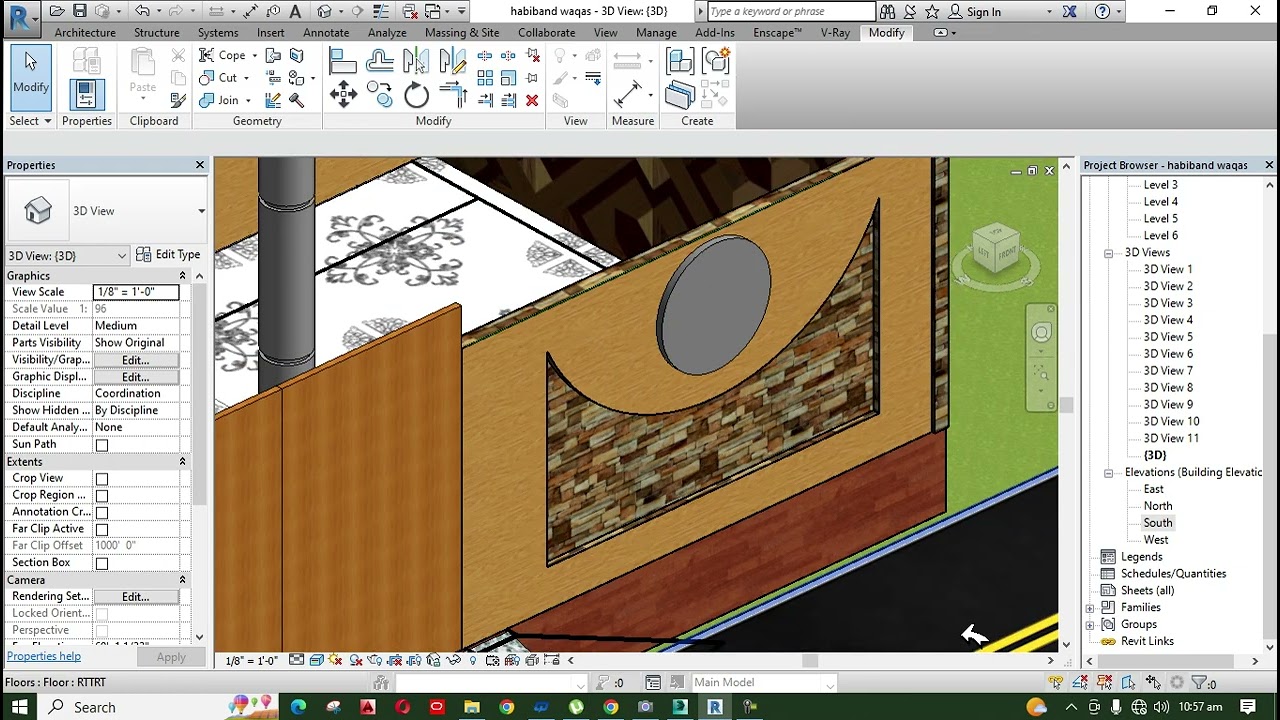Open the Properties palette button

[x=86, y=93]
